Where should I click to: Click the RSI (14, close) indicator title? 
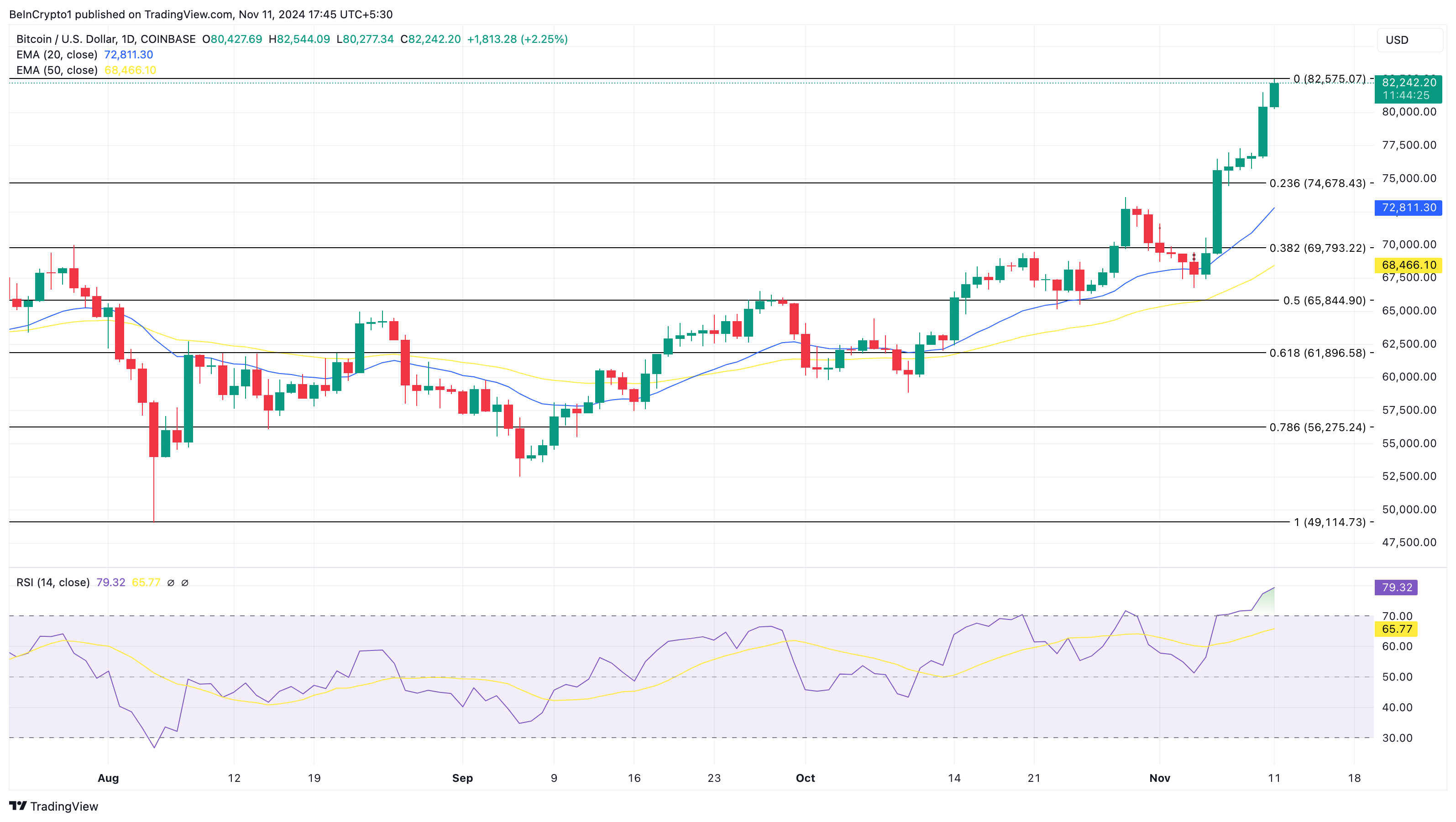click(x=53, y=583)
